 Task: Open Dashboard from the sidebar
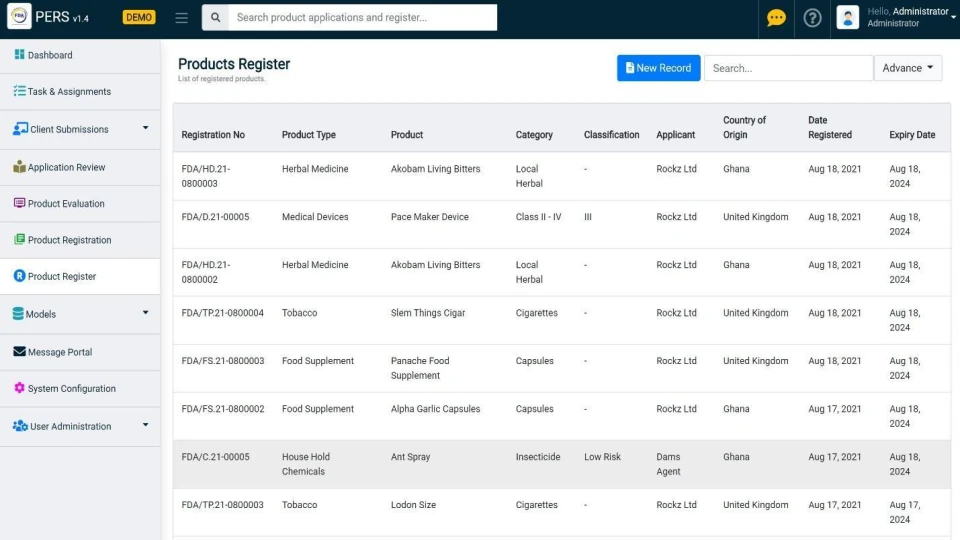pos(80,55)
